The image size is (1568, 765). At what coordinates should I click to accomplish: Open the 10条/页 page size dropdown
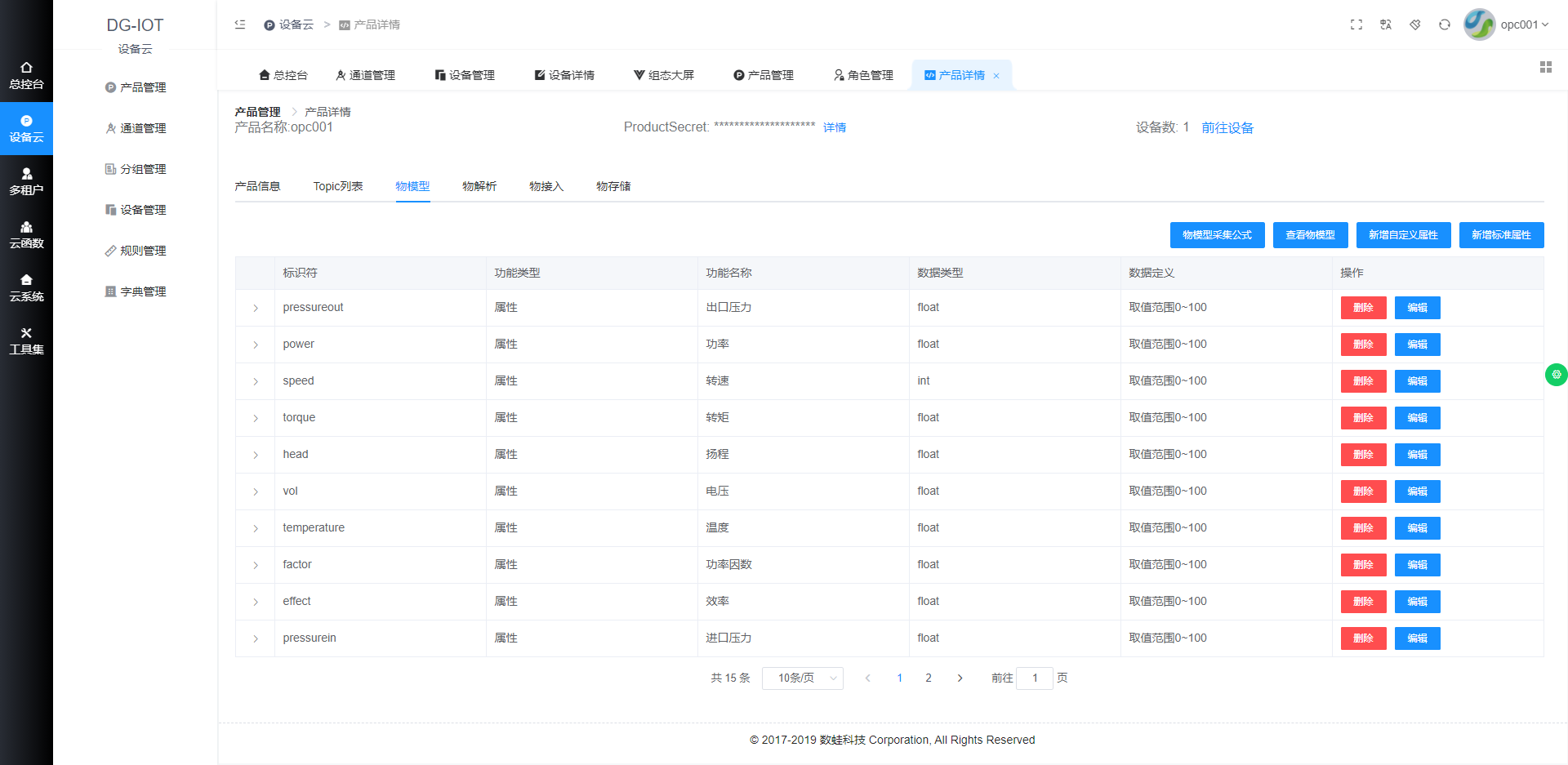pos(803,678)
